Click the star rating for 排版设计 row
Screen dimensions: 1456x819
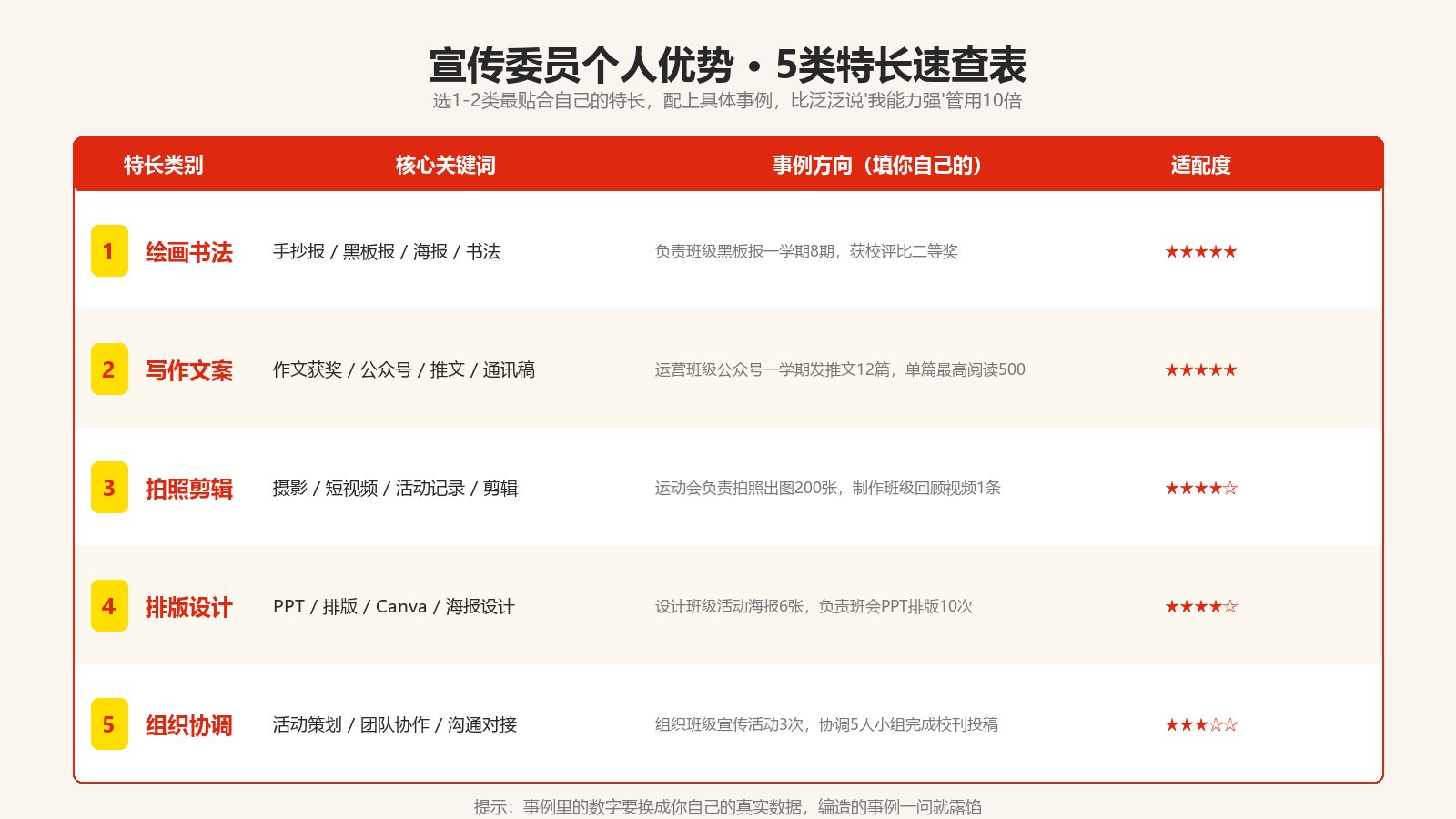click(x=1201, y=606)
